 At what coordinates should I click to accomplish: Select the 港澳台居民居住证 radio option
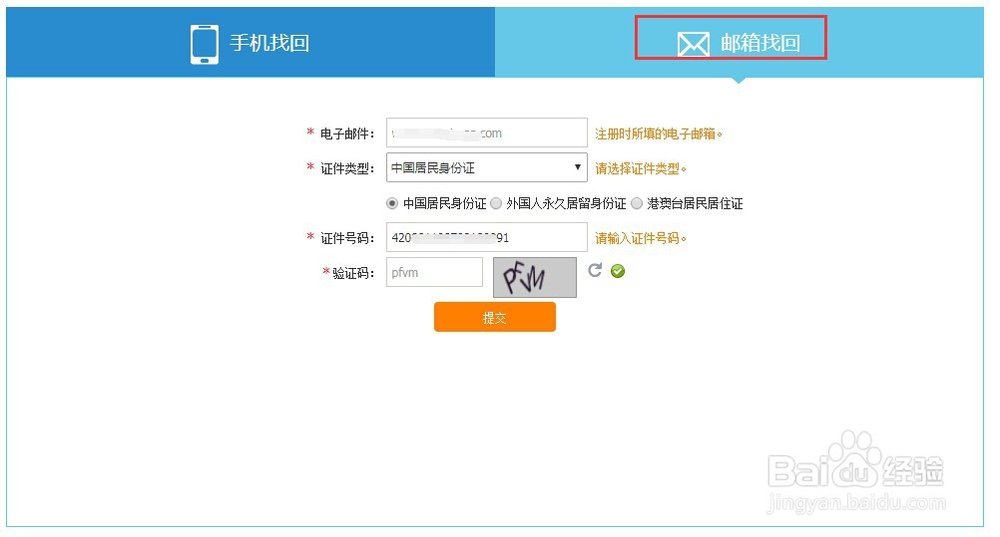tap(636, 203)
